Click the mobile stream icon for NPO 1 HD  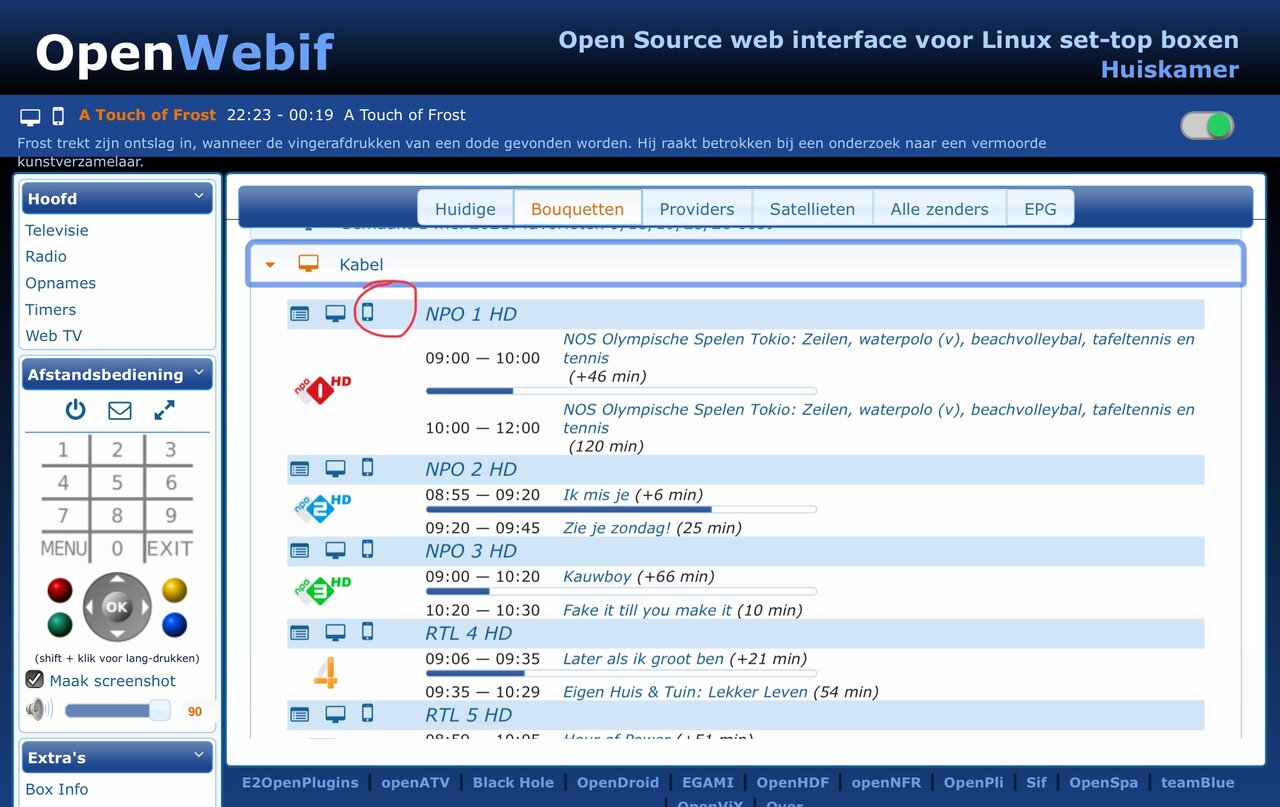pyautogui.click(x=367, y=313)
